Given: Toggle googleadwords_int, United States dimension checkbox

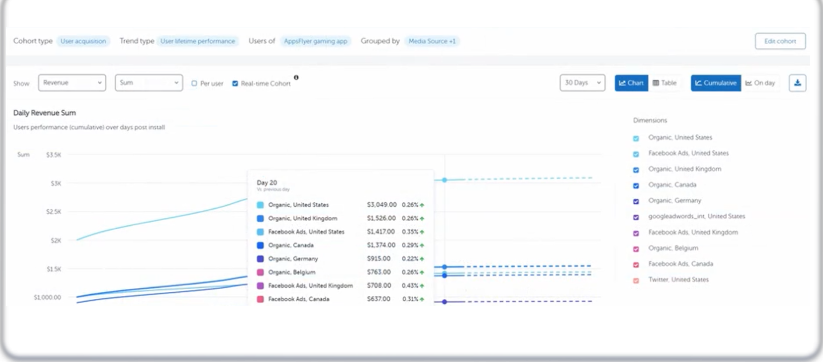Looking at the screenshot, I should tap(636, 217).
